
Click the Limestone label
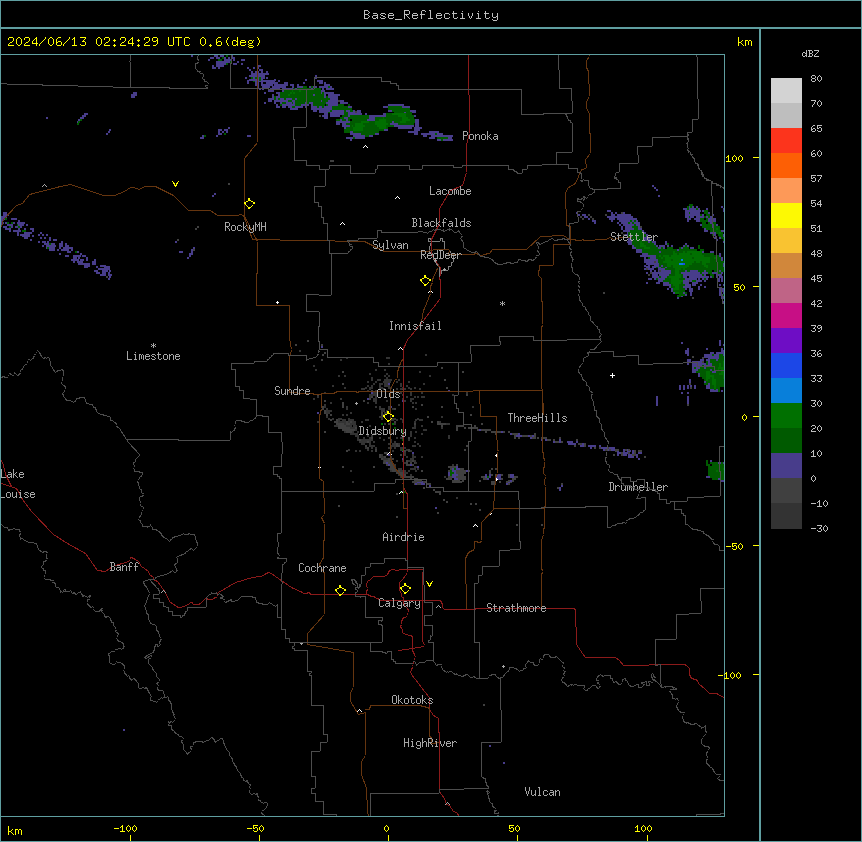click(153, 356)
